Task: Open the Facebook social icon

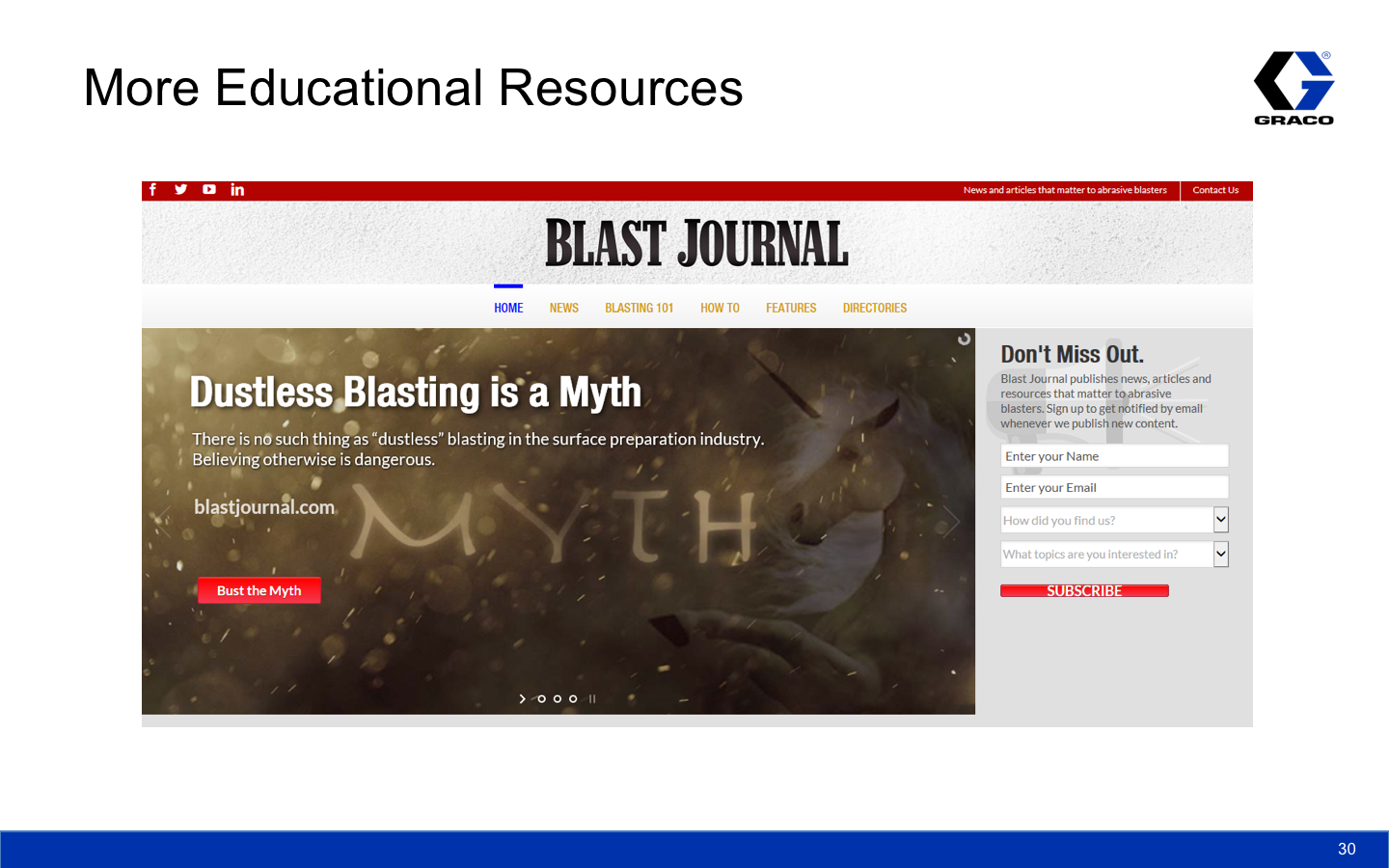Action: (152, 190)
